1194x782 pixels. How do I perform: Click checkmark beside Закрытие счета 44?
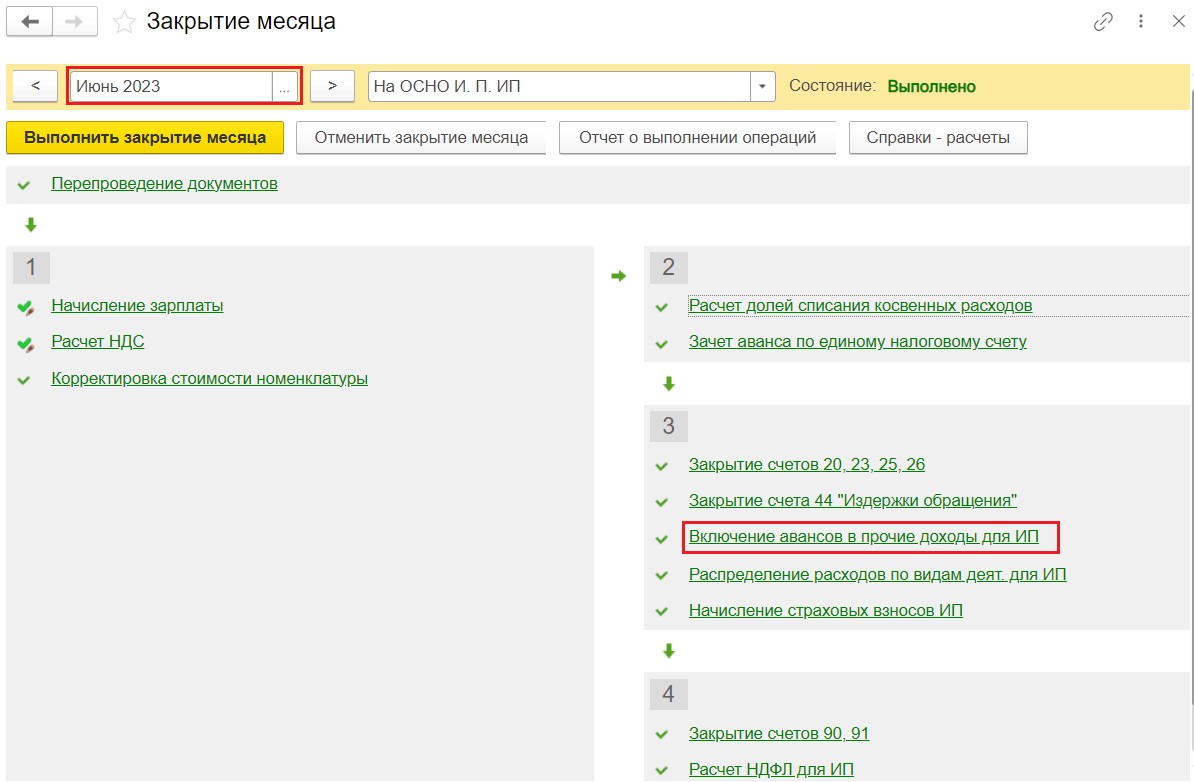(x=662, y=503)
